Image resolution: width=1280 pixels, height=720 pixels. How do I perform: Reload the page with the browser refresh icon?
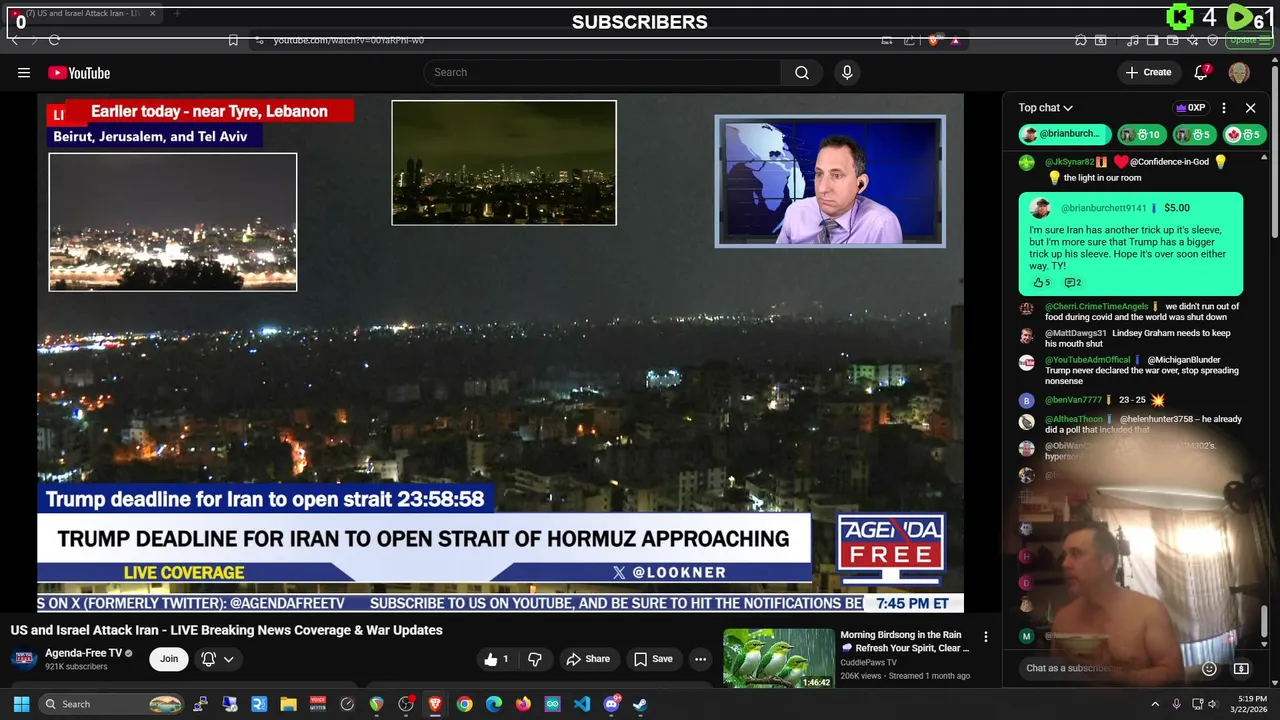[54, 40]
